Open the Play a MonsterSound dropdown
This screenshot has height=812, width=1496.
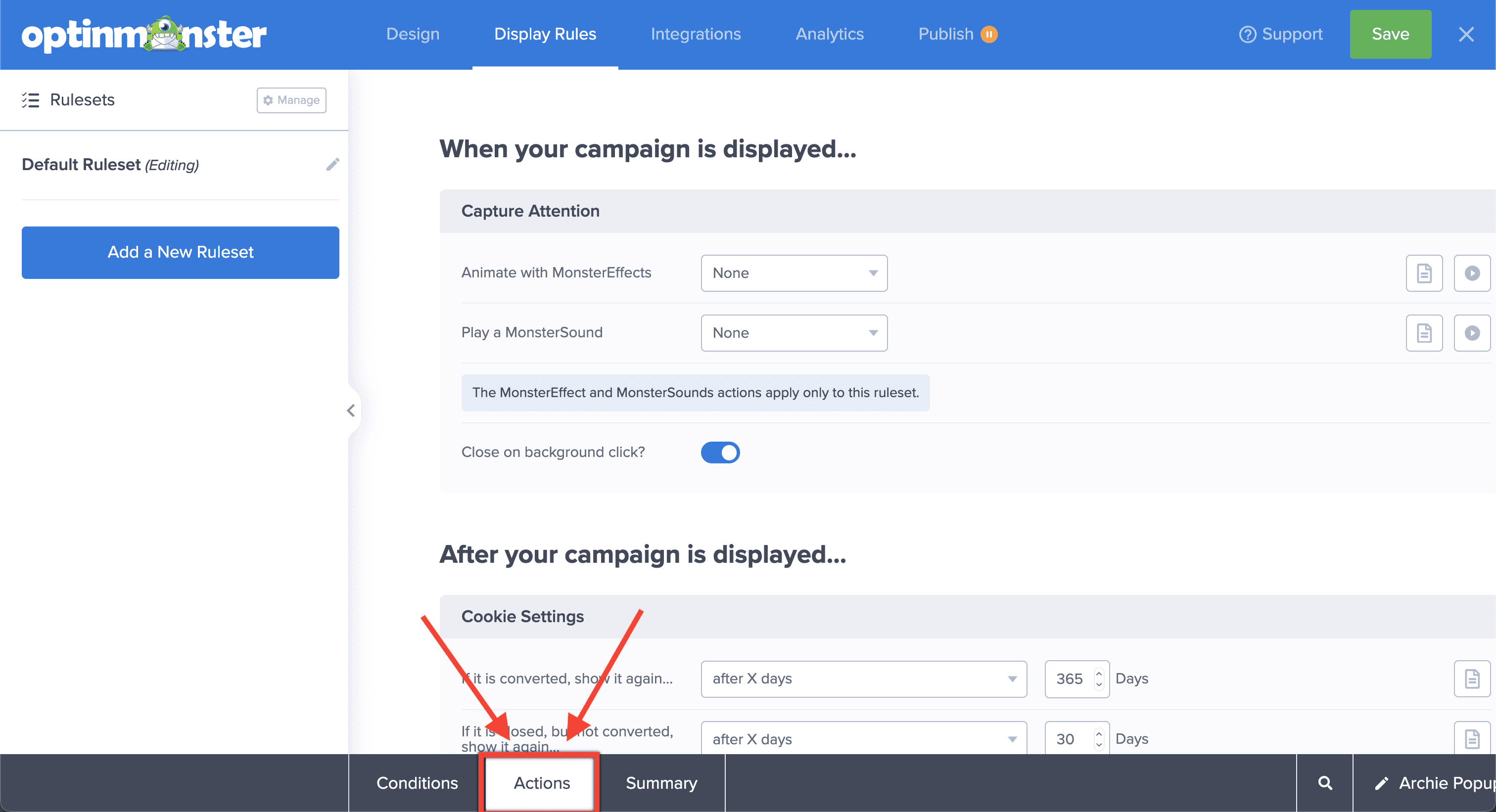pos(794,333)
